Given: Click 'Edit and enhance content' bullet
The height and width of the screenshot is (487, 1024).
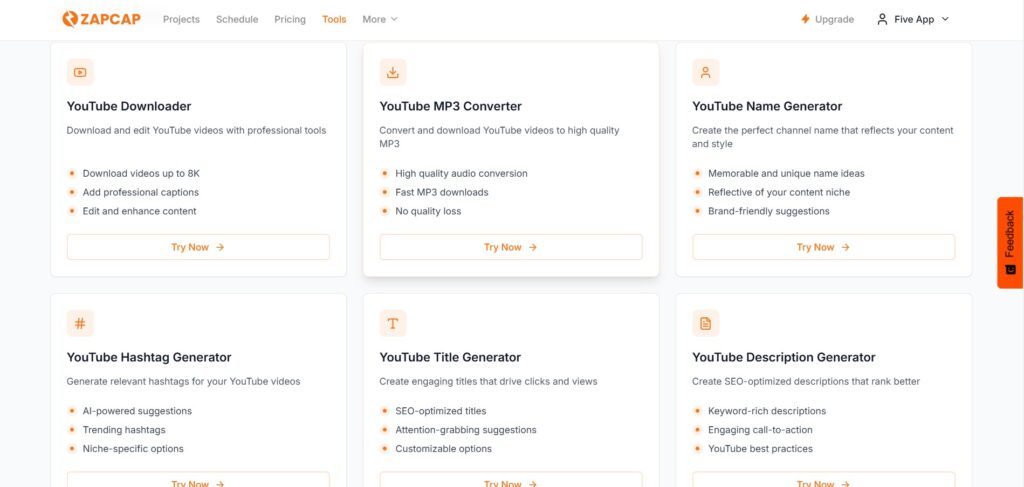Looking at the screenshot, I should tap(139, 212).
